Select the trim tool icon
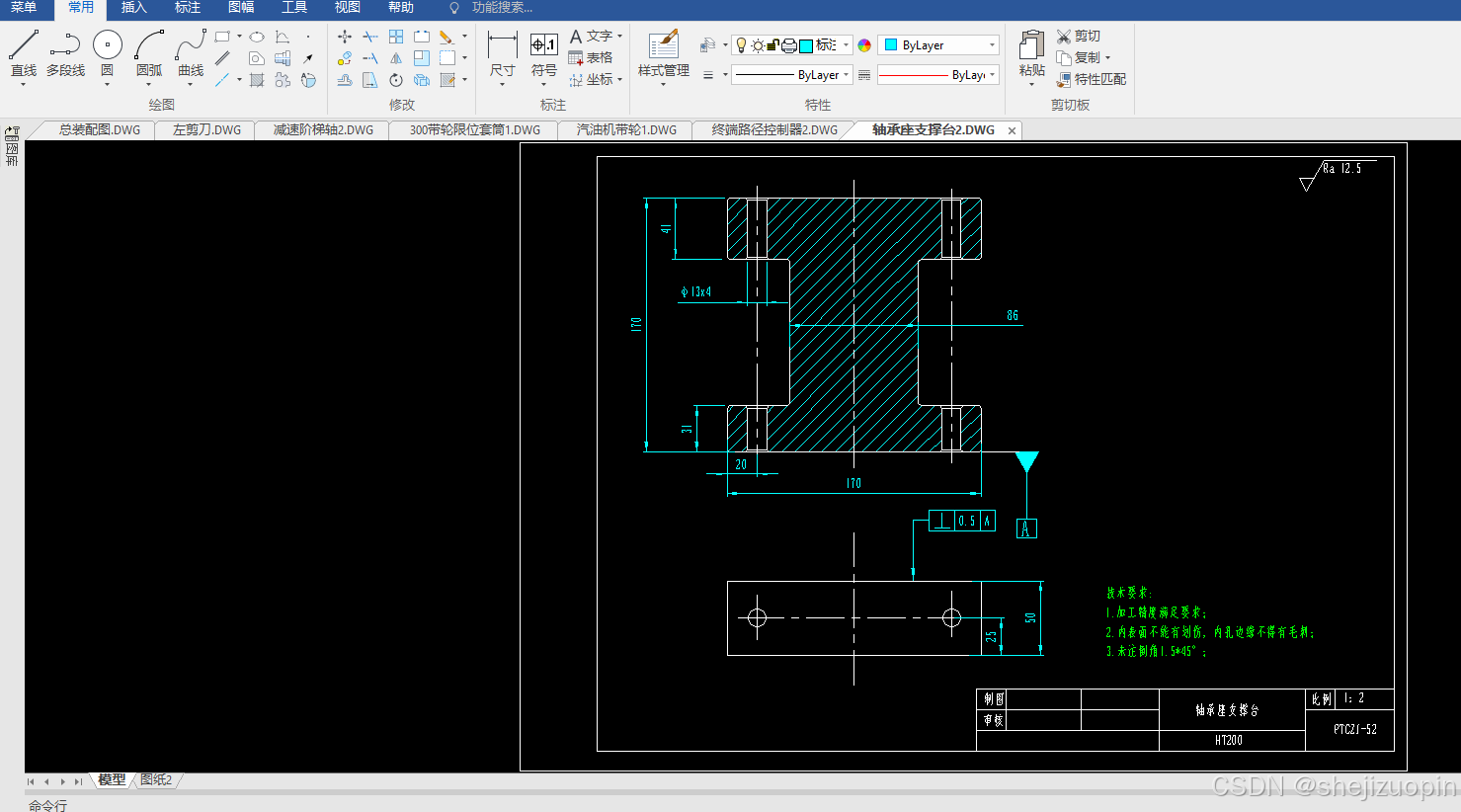The height and width of the screenshot is (812, 1461). tap(370, 37)
